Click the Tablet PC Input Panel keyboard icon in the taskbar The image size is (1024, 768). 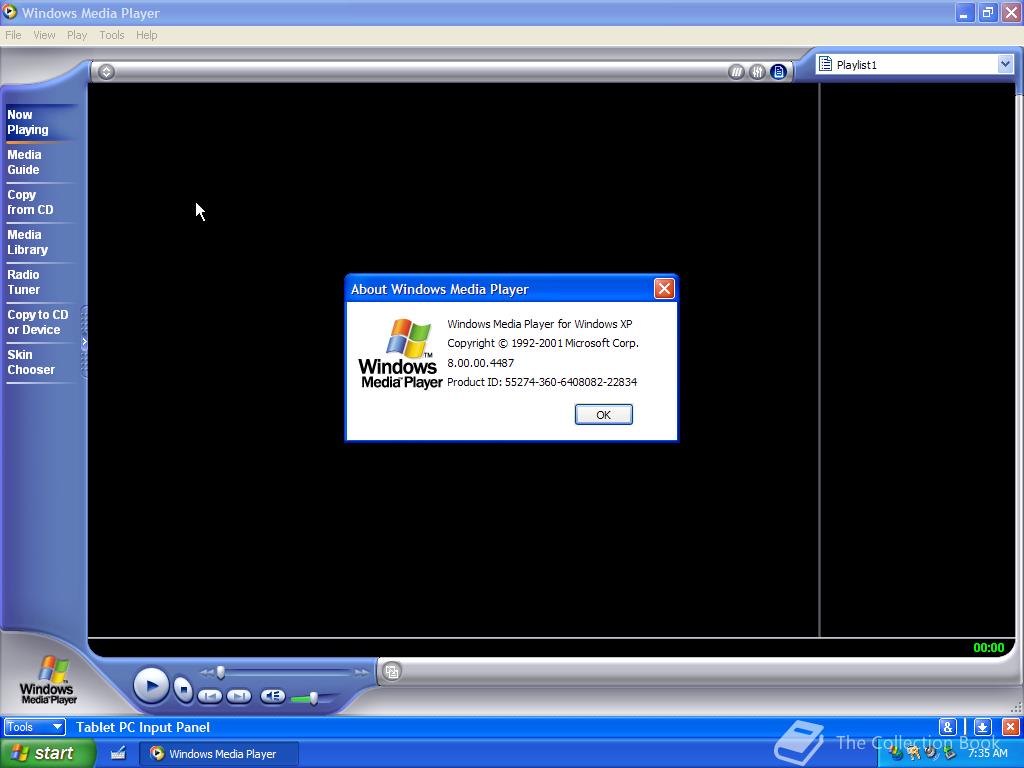click(118, 753)
